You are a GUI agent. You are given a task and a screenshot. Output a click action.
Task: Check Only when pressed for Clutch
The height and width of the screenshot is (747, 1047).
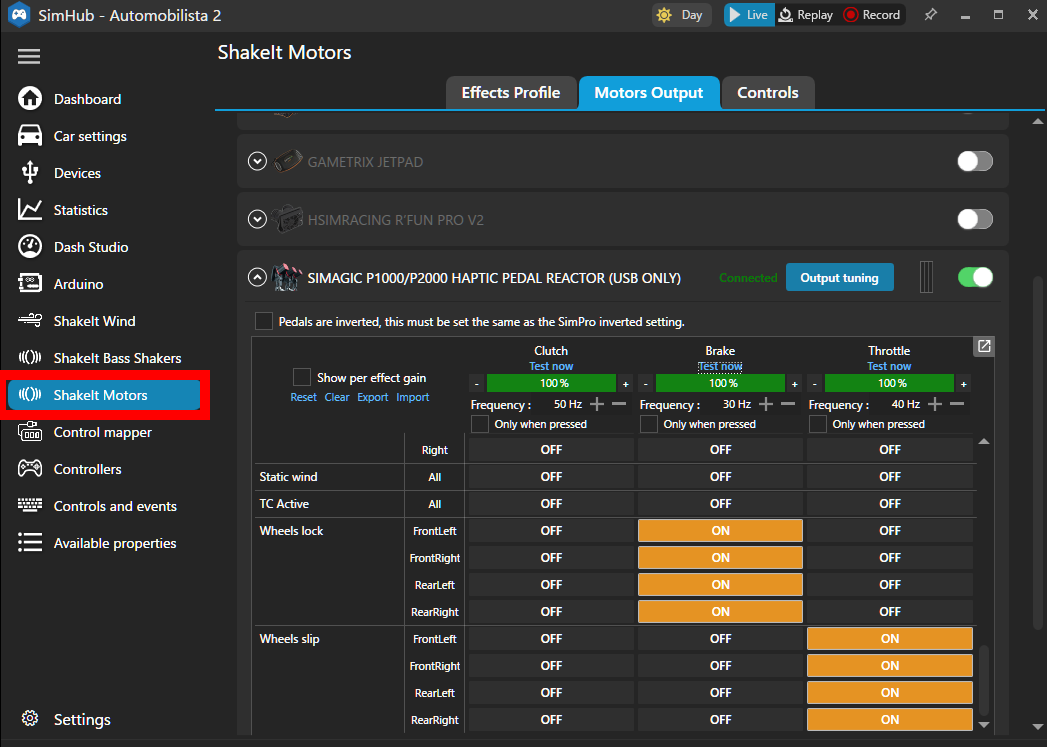(x=479, y=424)
